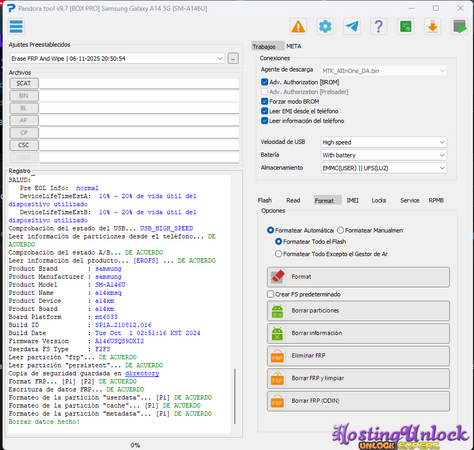Uncheck Adv. Authorization [BROM]
Image resolution: width=474 pixels, height=450 pixels.
point(265,82)
